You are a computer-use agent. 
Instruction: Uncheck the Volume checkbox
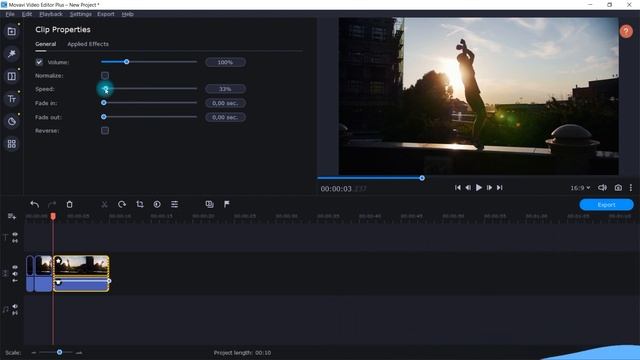[x=39, y=62]
